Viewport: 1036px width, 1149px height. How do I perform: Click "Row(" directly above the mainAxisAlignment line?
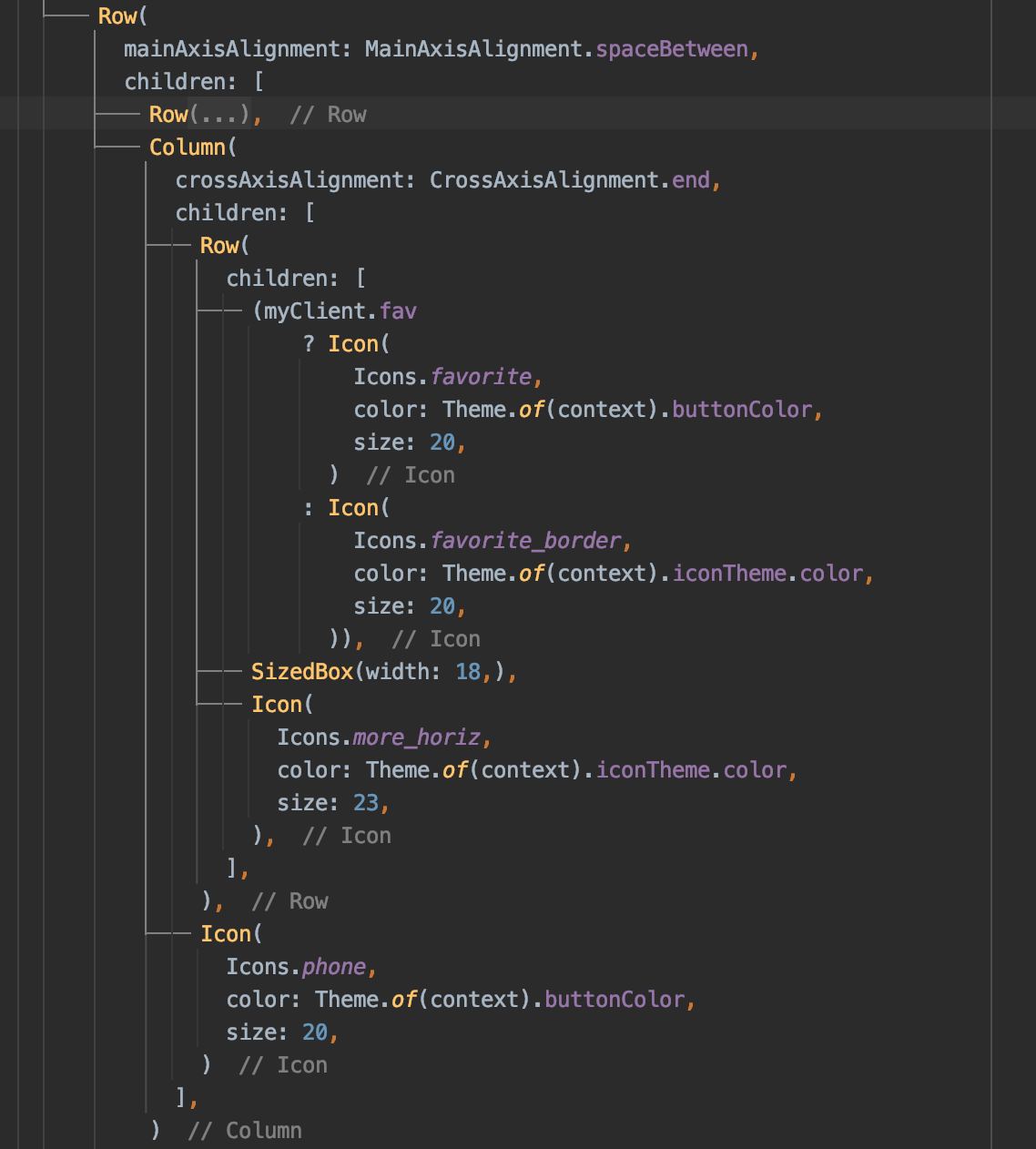pyautogui.click(x=123, y=16)
